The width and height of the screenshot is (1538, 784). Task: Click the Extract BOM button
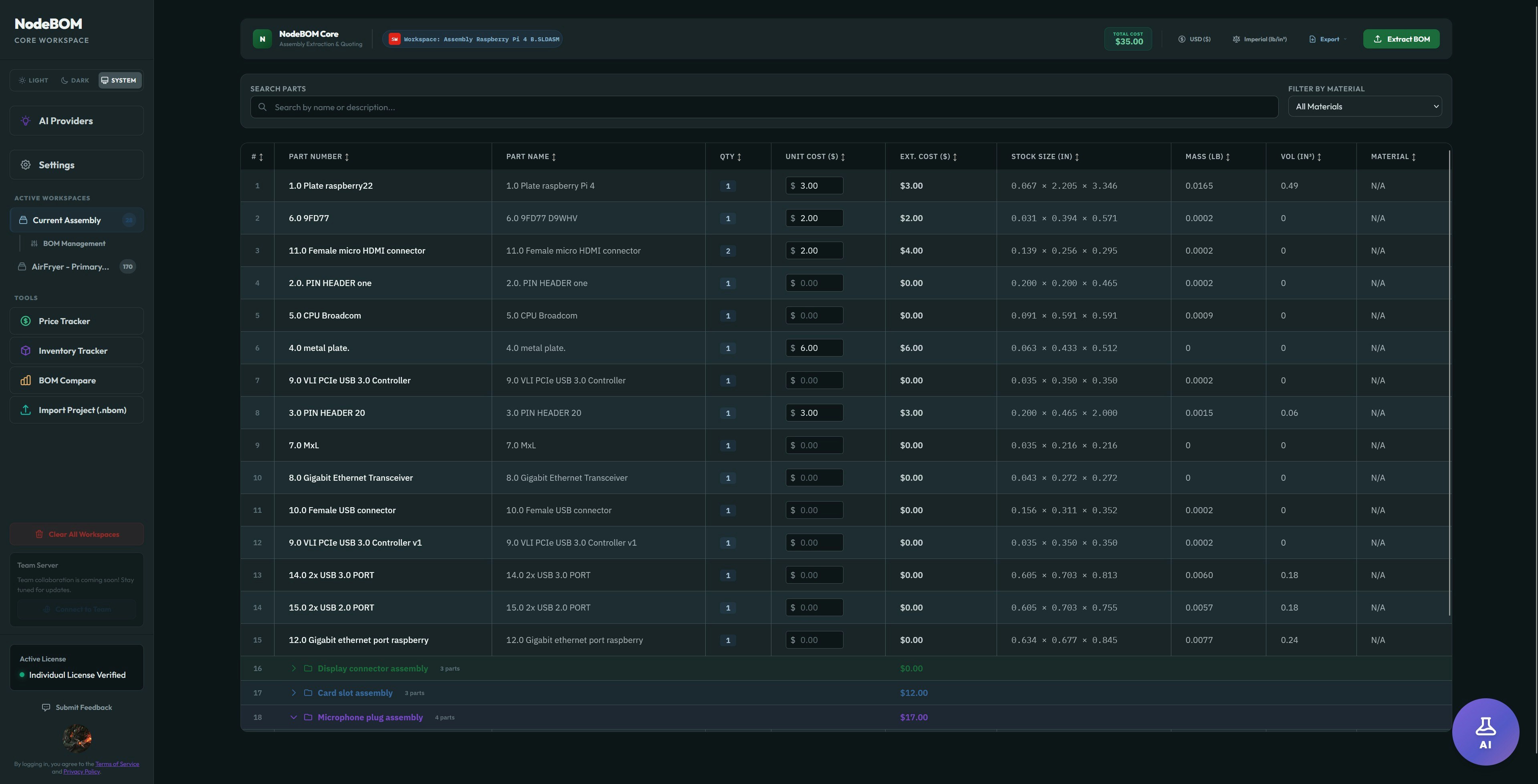pos(1401,39)
